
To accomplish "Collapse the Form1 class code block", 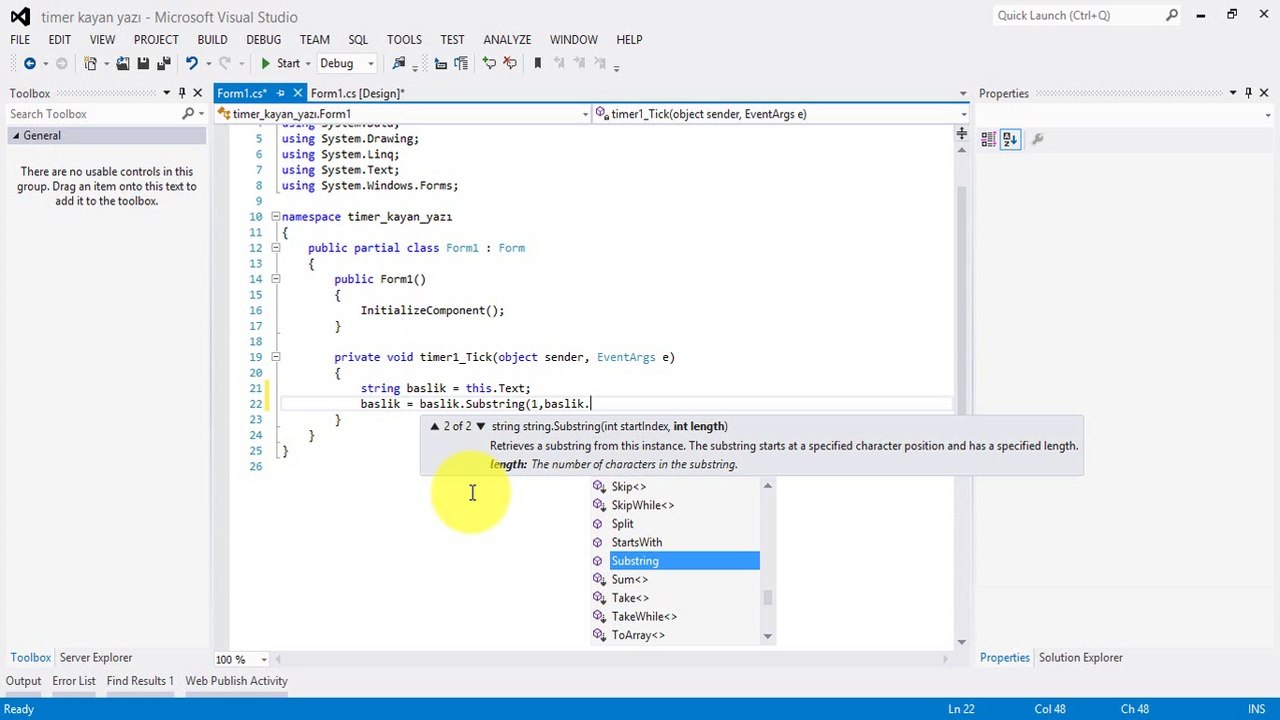I will coord(276,248).
